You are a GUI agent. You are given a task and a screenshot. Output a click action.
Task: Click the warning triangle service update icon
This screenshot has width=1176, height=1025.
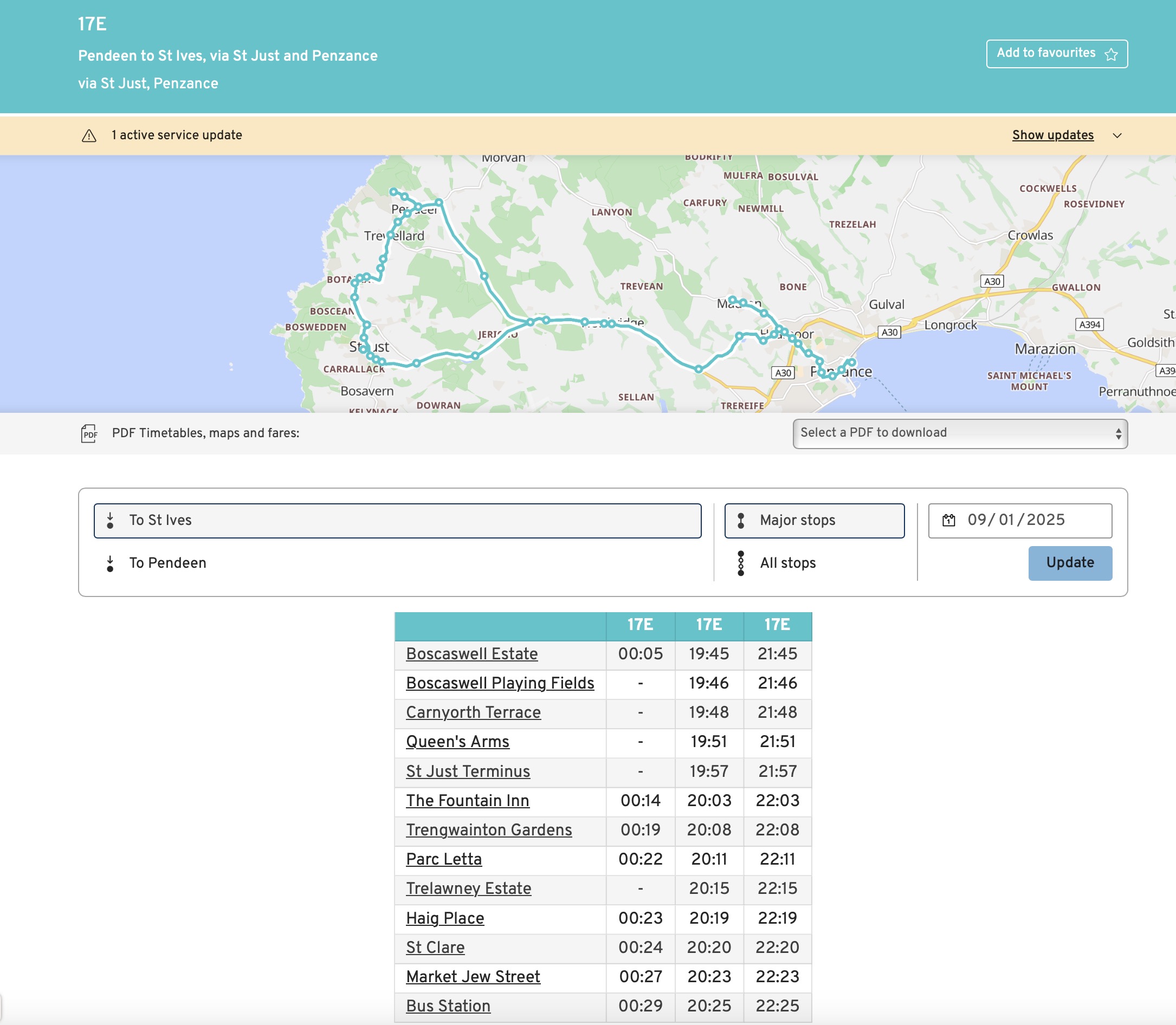click(89, 135)
